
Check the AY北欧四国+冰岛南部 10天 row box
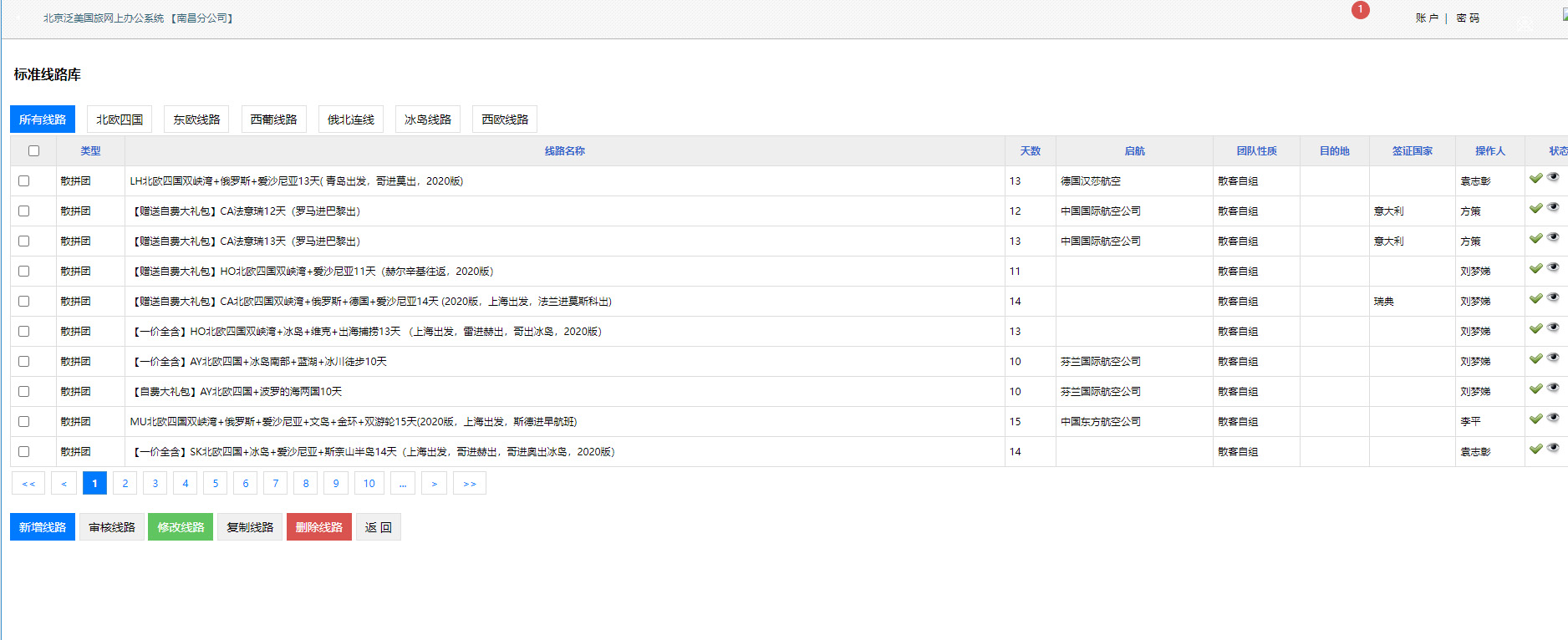tap(24, 362)
